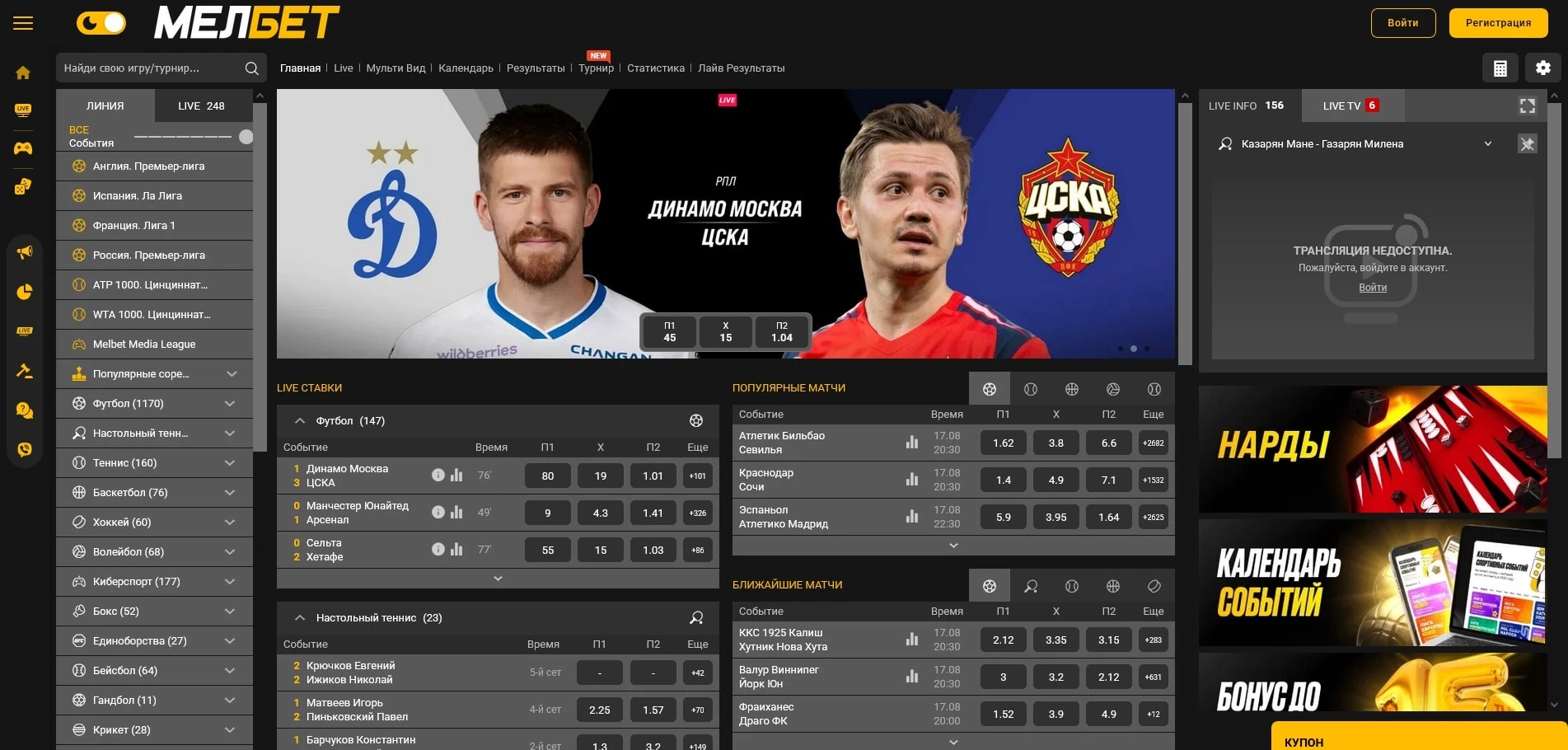Click the Войти button in header

click(1402, 23)
